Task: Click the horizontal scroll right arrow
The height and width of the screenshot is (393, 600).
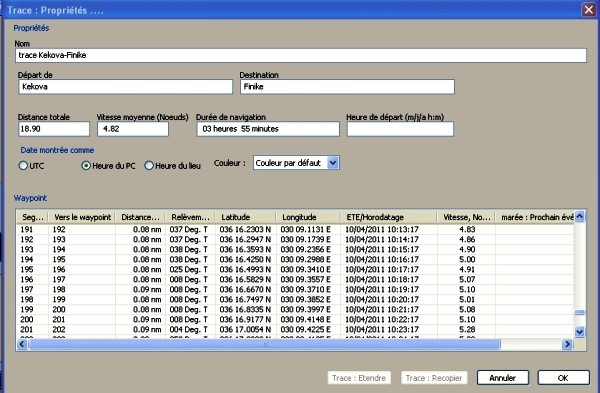Action: (x=567, y=344)
